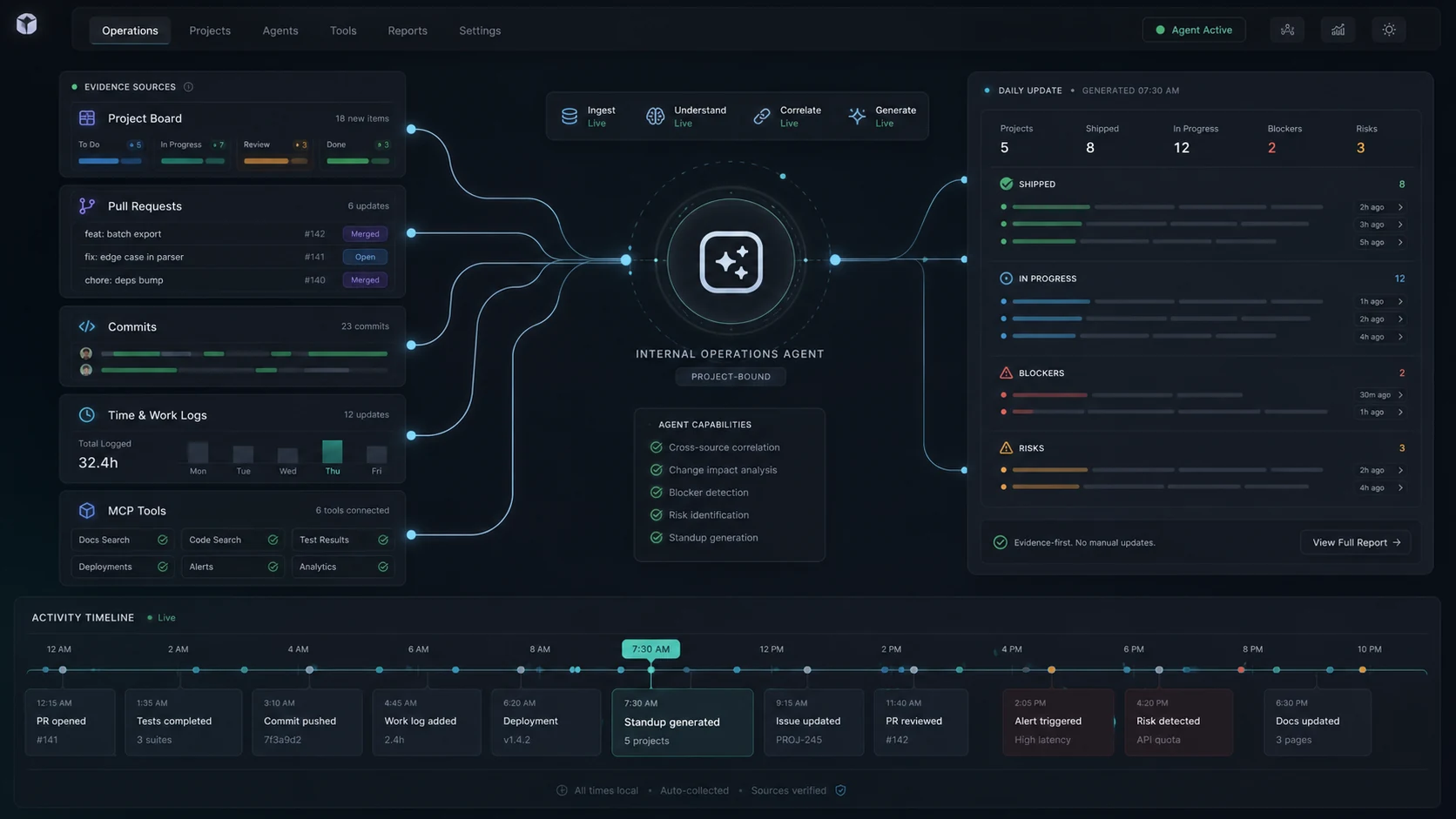Click the Ingest database icon

[x=570, y=116]
